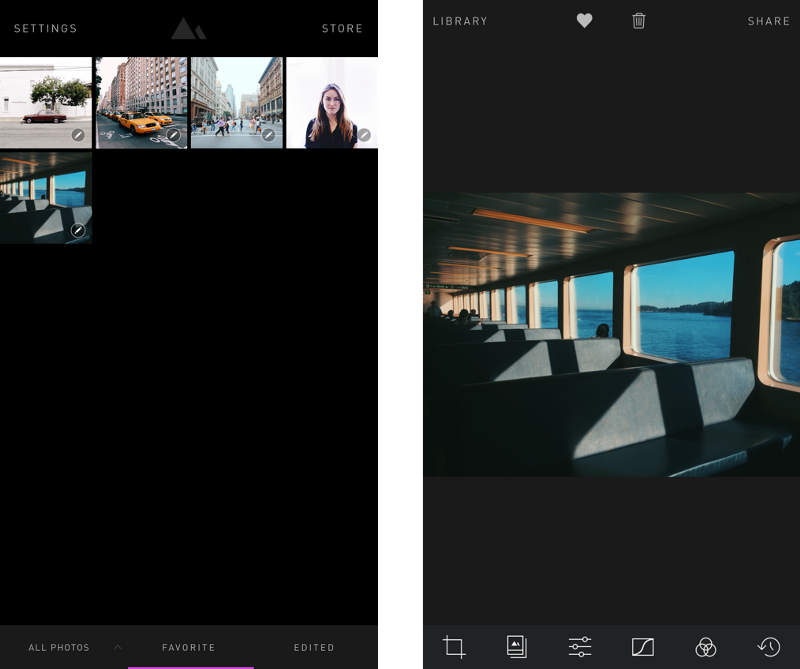Open the color circles icon
The height and width of the screenshot is (669, 800).
point(706,647)
